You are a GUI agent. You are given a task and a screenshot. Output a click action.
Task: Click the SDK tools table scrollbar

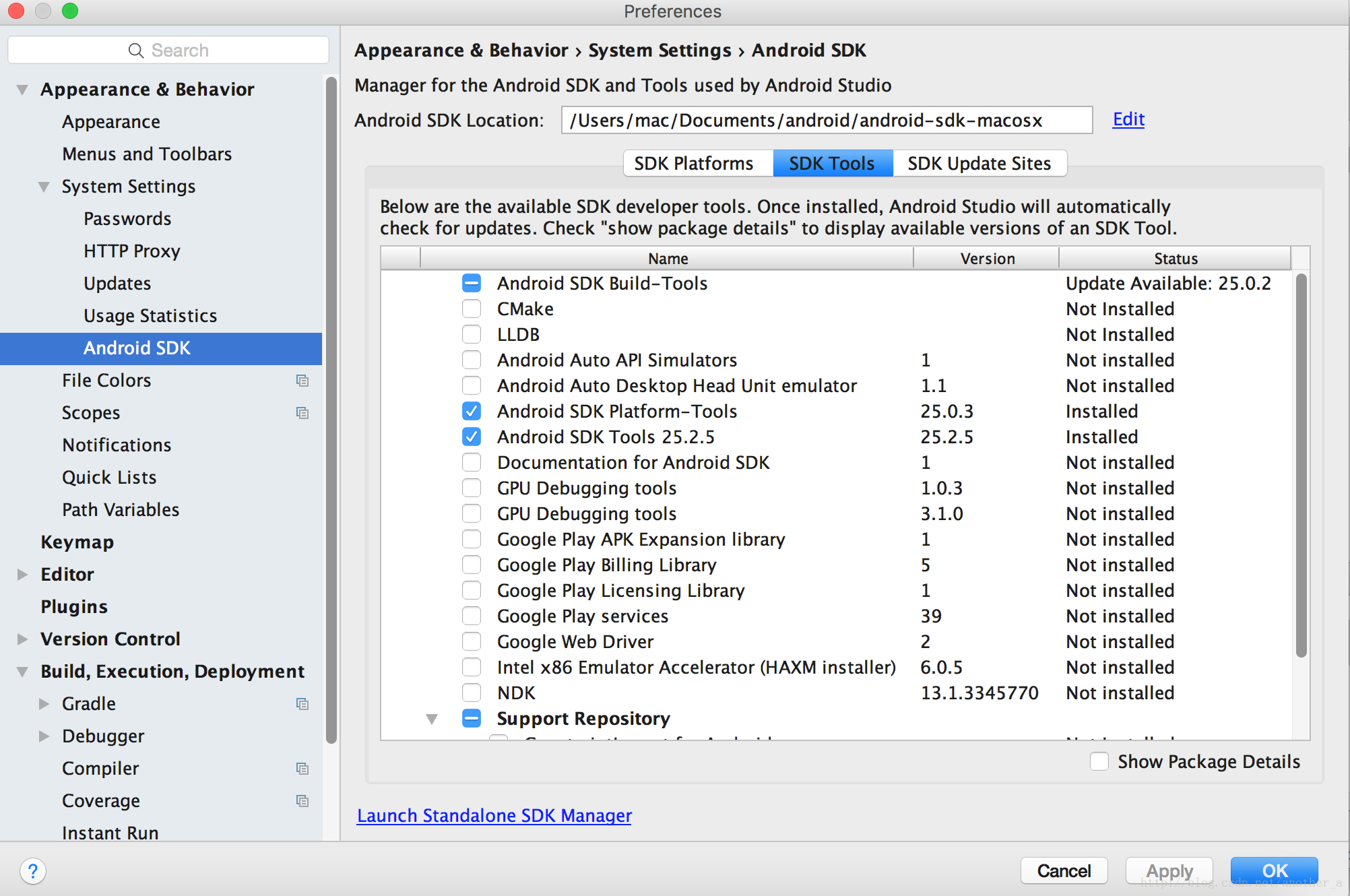(1301, 465)
